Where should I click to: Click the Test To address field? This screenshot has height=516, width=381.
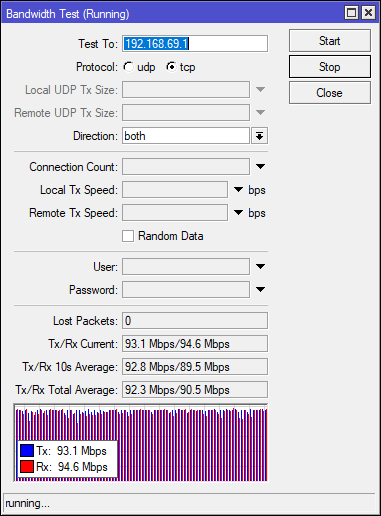[195, 44]
